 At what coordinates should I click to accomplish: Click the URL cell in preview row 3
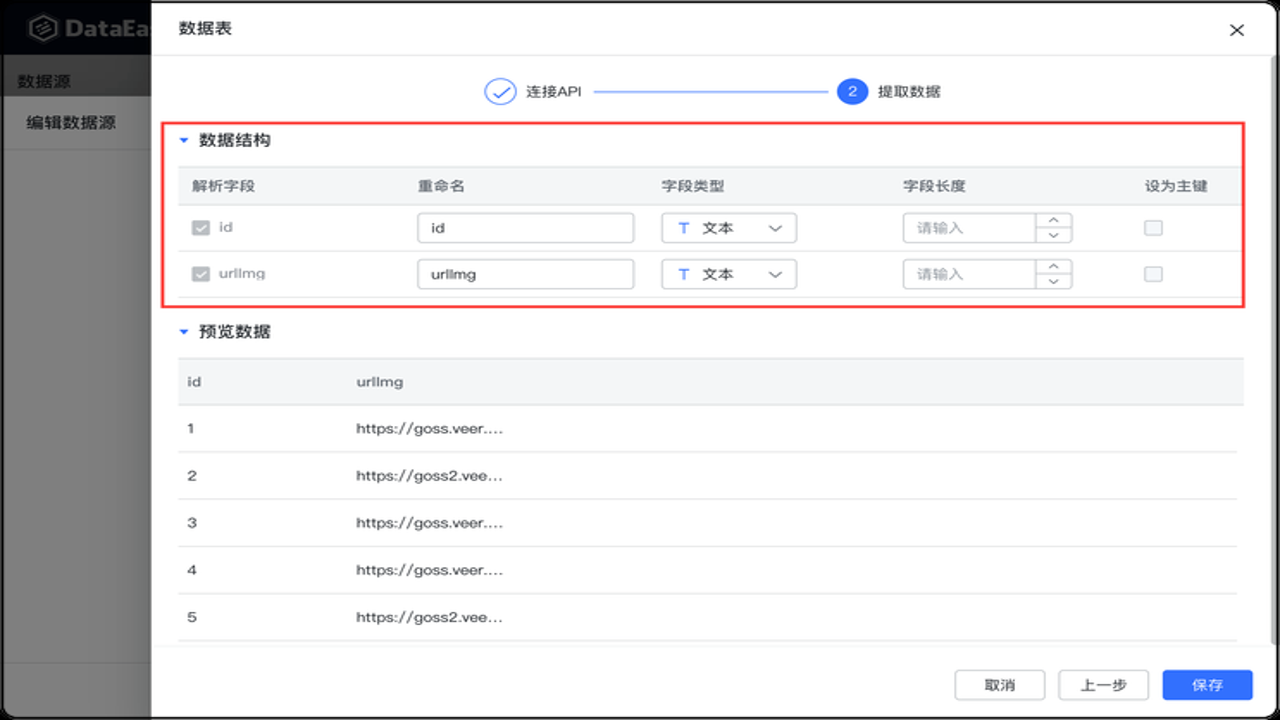point(430,523)
